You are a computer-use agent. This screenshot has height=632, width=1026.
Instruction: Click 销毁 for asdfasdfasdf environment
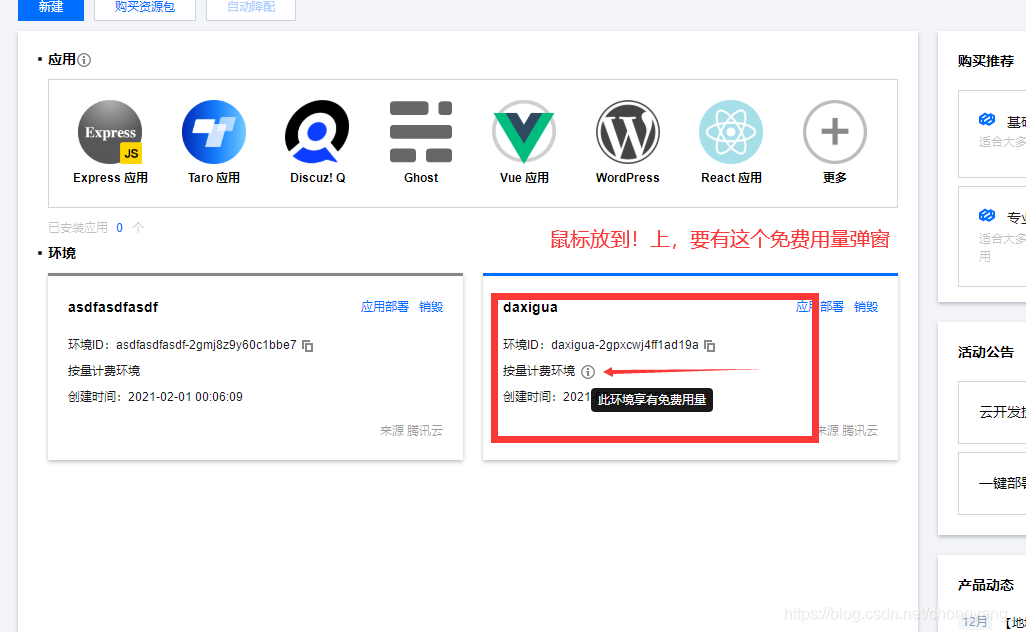(431, 307)
